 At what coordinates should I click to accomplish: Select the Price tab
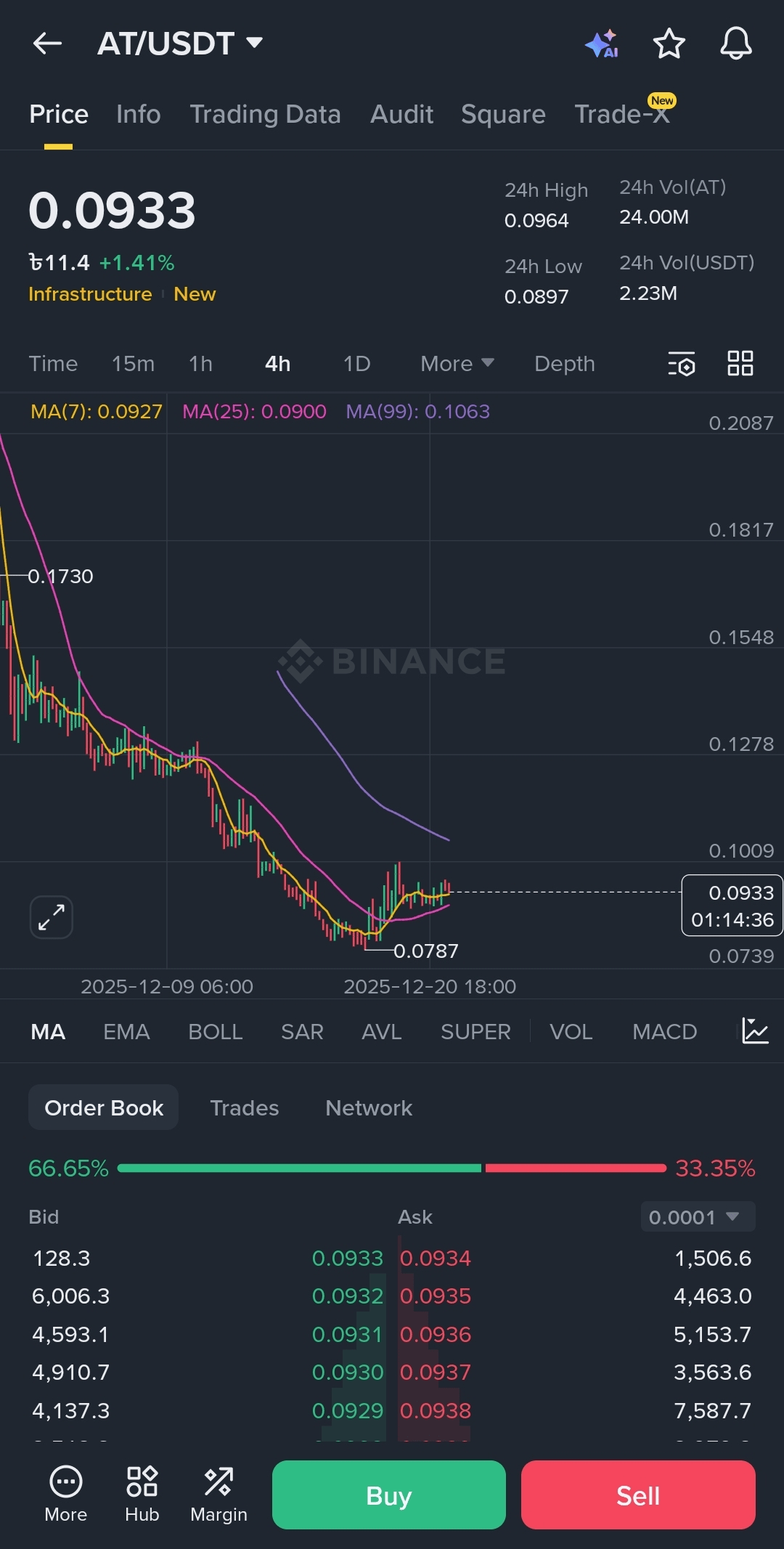click(59, 114)
